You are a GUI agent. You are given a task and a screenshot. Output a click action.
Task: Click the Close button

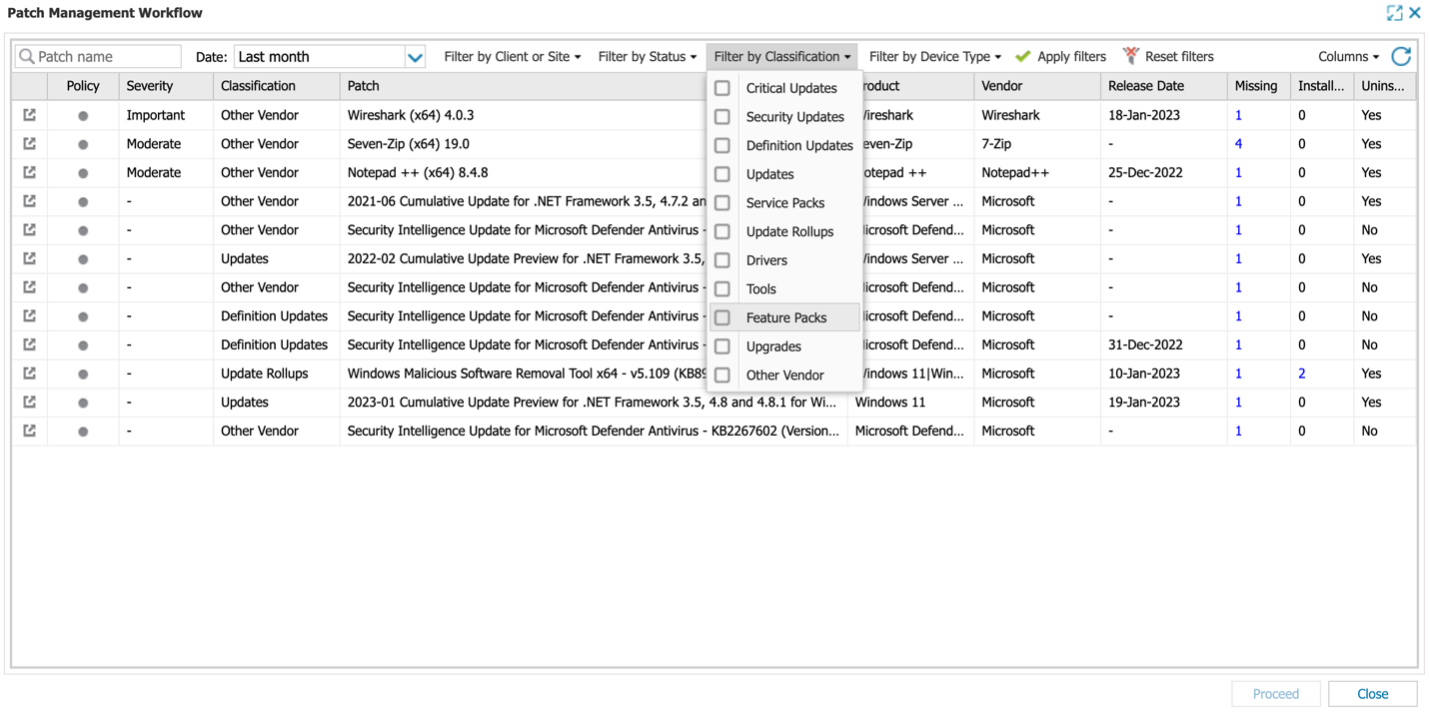1372,693
